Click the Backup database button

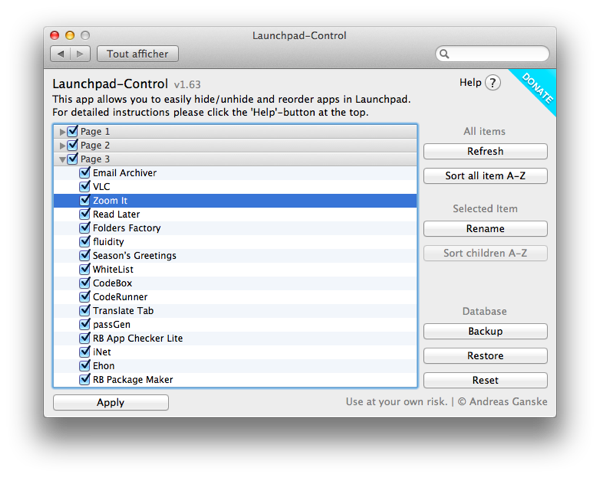tap(485, 331)
